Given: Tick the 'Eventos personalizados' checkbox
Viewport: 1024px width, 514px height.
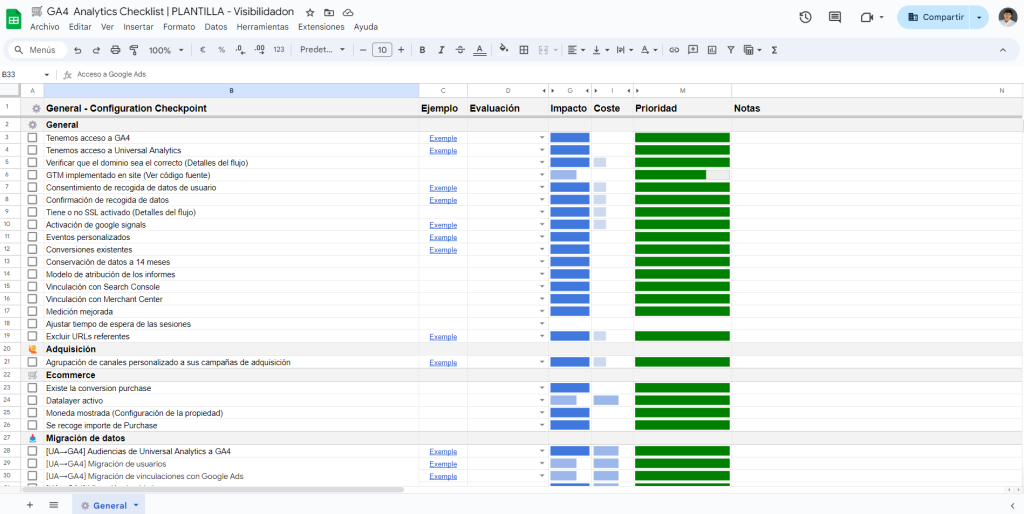Looking at the screenshot, I should (x=33, y=237).
